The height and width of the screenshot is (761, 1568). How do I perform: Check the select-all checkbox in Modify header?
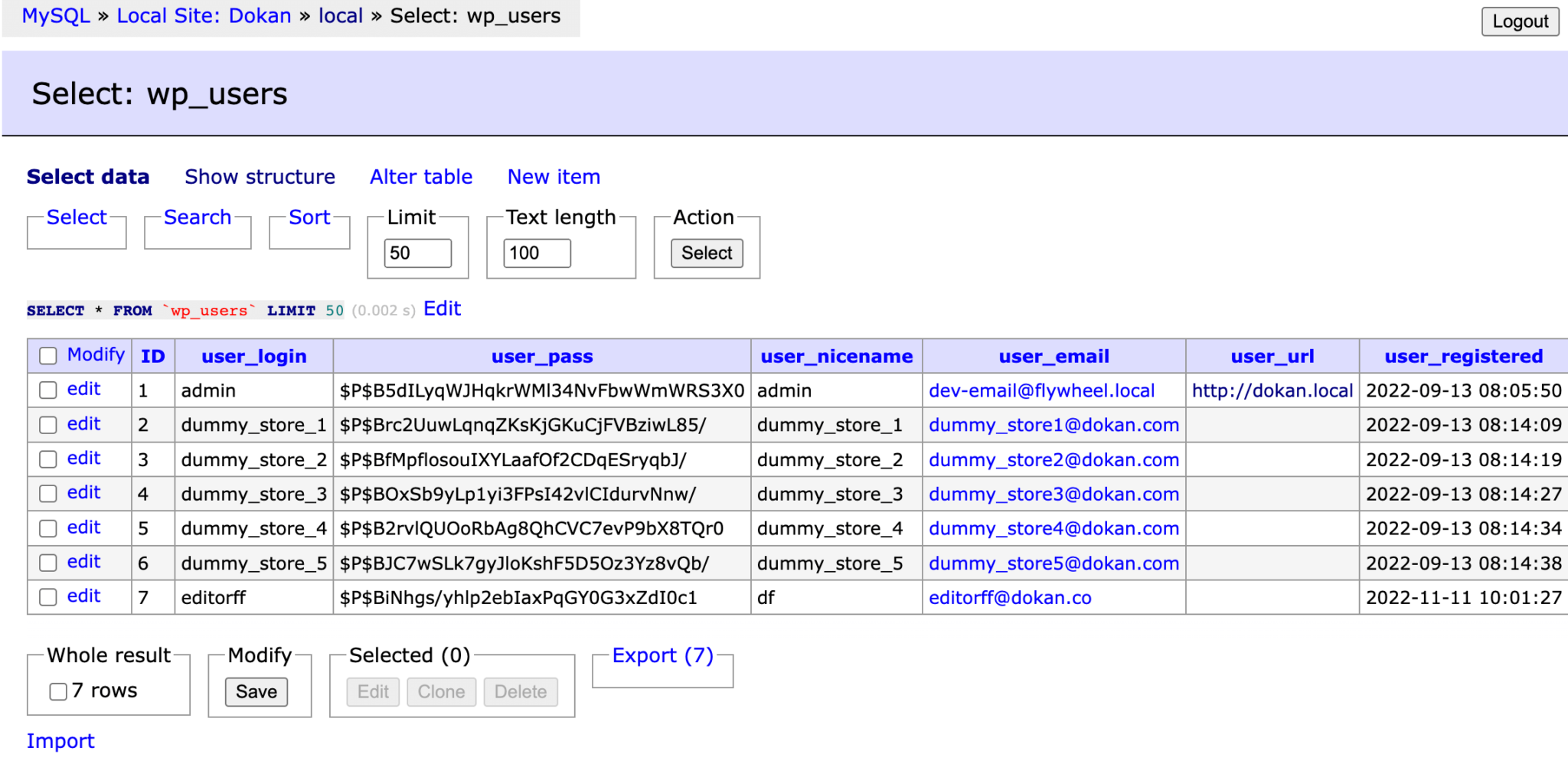[48, 356]
